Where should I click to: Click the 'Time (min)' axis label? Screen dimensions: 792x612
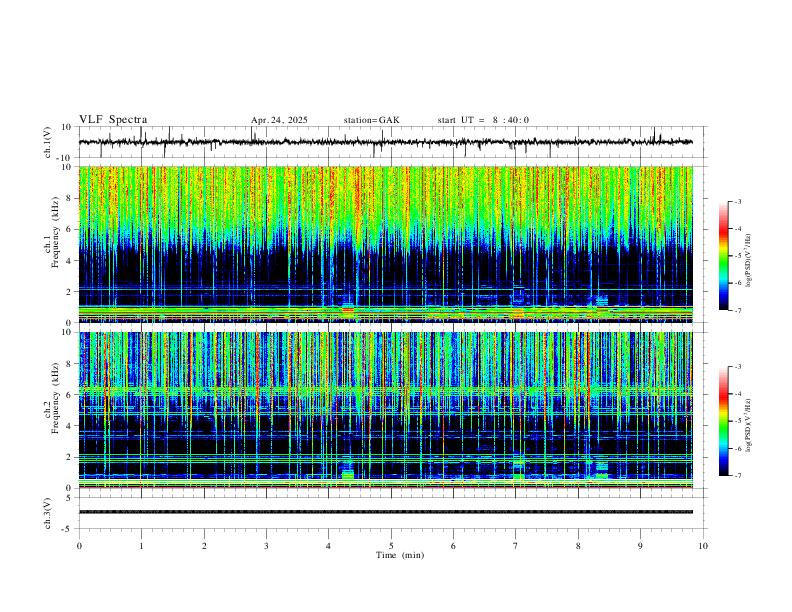pos(400,555)
